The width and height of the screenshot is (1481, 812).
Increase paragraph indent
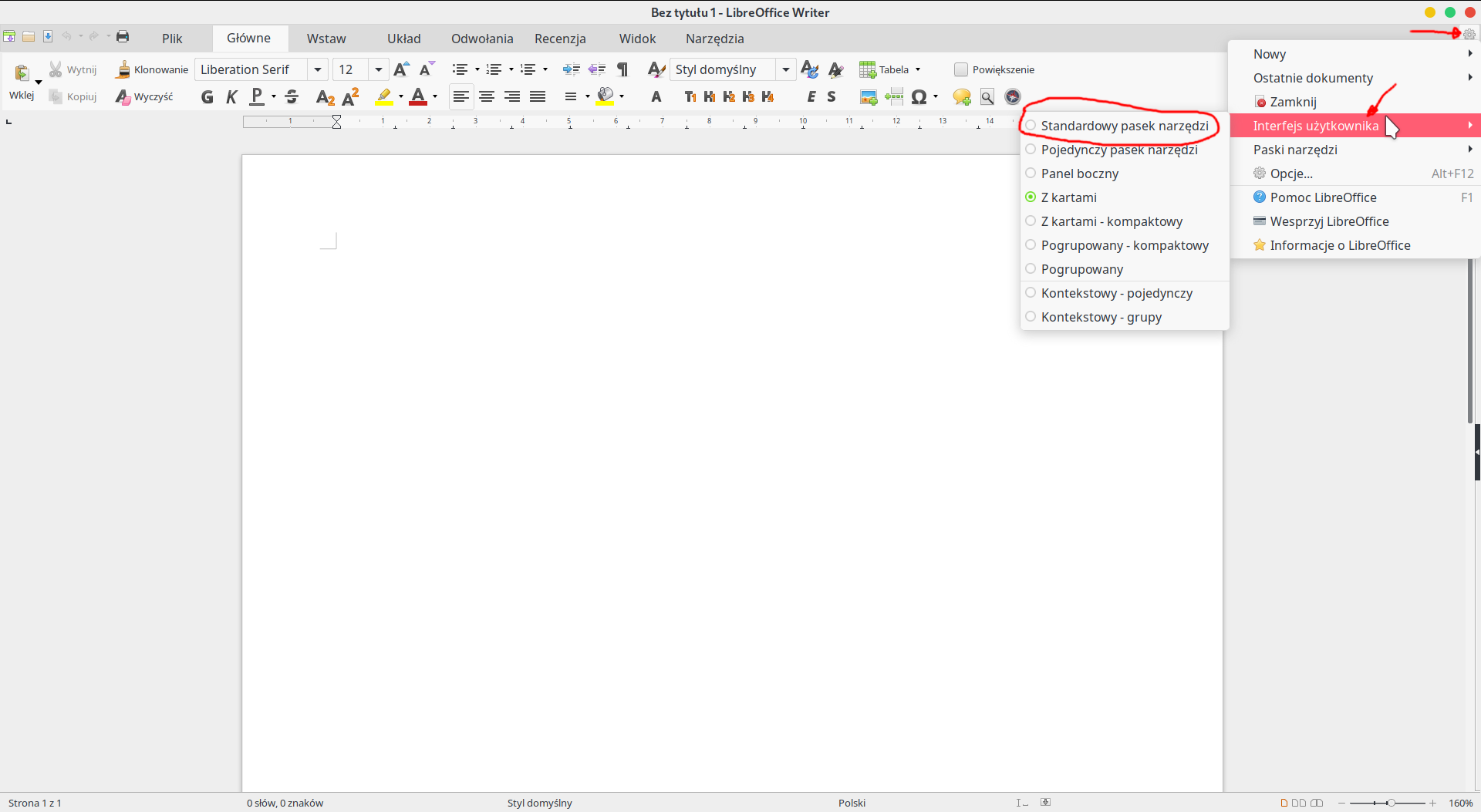tap(571, 69)
